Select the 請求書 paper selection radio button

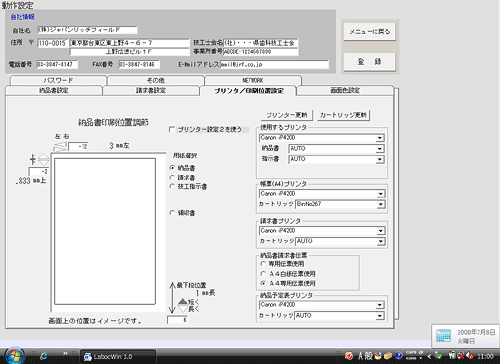172,177
